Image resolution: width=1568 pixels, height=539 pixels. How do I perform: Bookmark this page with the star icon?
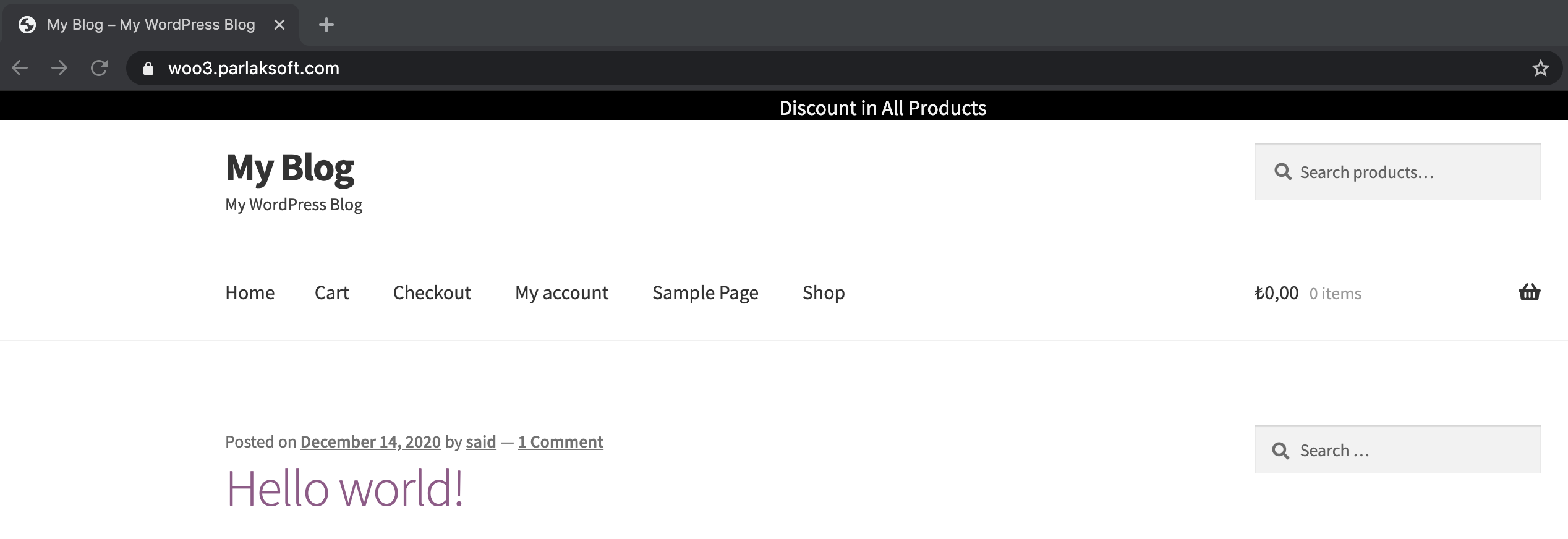point(1540,68)
